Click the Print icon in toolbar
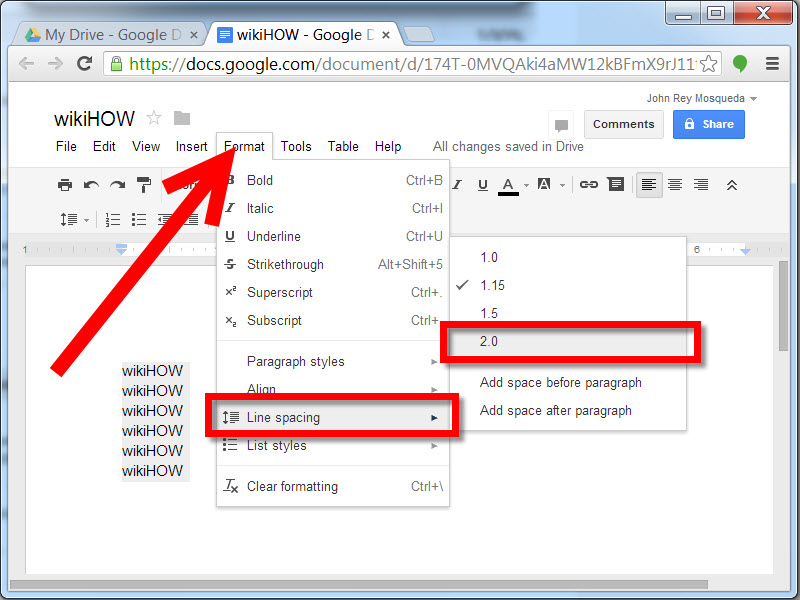This screenshot has width=800, height=600. (65, 185)
